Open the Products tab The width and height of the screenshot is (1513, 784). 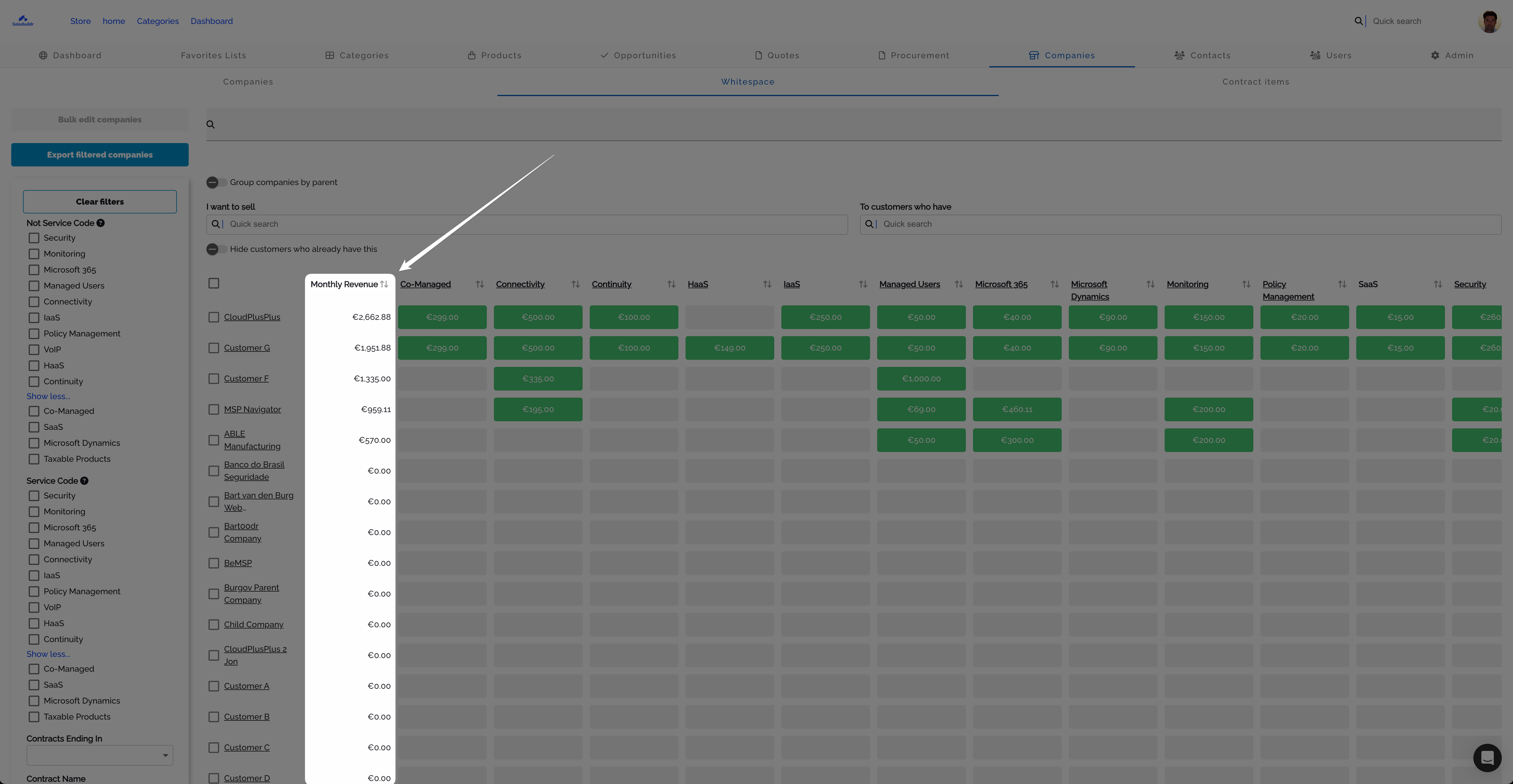tap(494, 56)
